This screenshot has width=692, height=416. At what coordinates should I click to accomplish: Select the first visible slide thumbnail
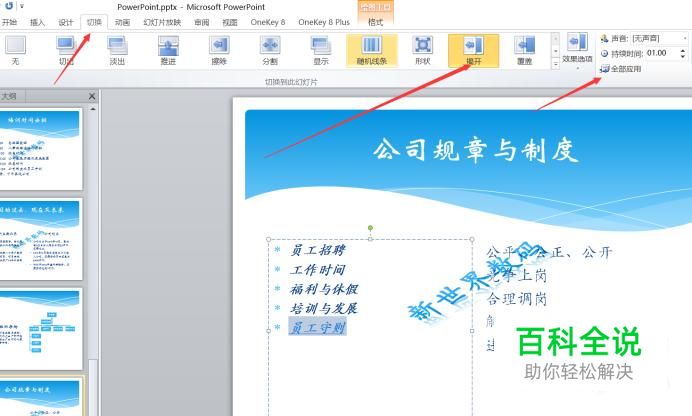(40, 149)
